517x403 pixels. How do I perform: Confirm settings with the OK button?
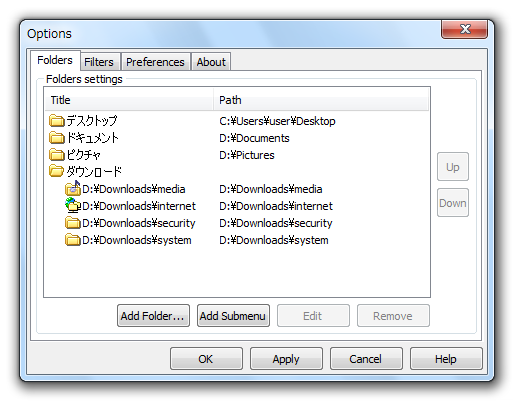(206, 359)
